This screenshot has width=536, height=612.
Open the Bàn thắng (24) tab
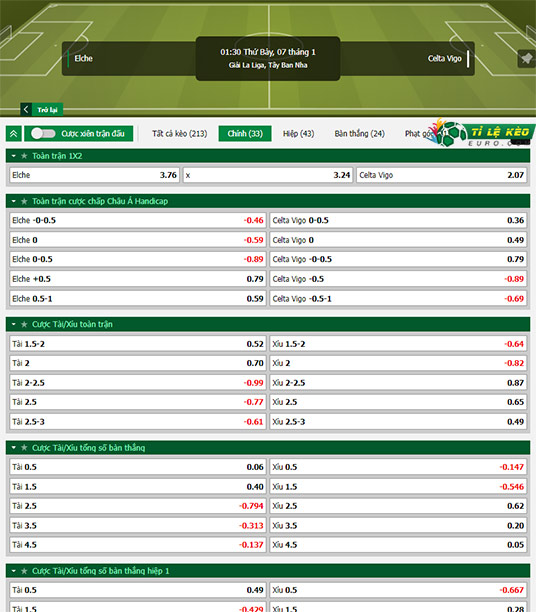pyautogui.click(x=360, y=133)
